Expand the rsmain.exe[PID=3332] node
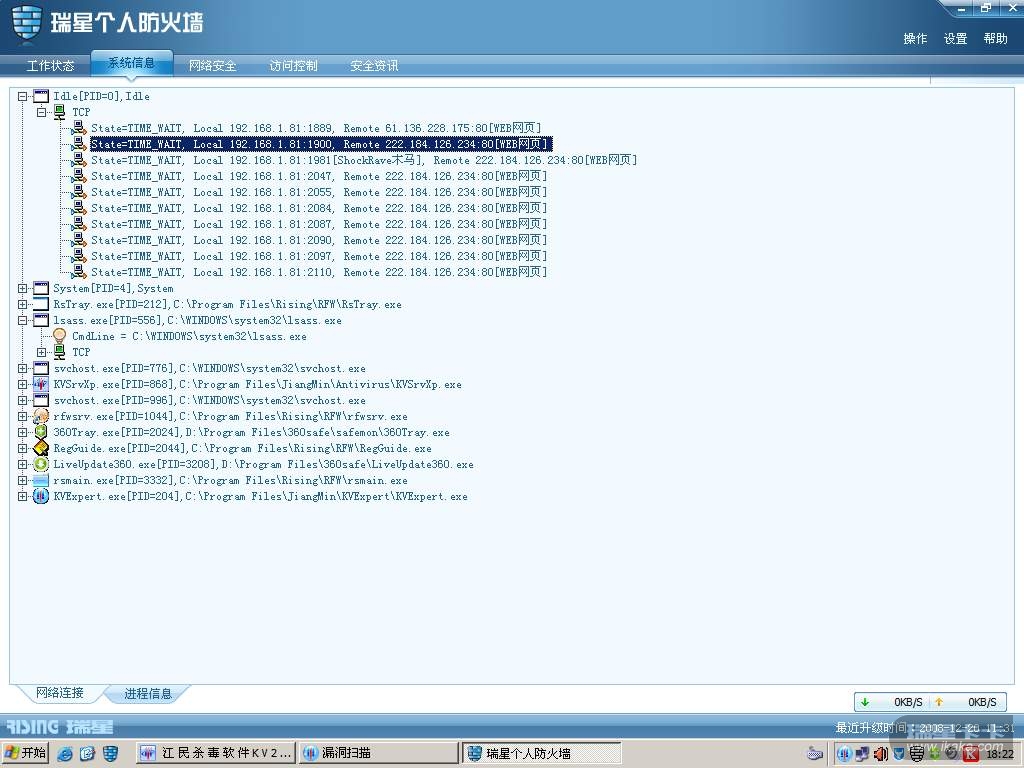Image resolution: width=1024 pixels, height=768 pixels. (22, 480)
